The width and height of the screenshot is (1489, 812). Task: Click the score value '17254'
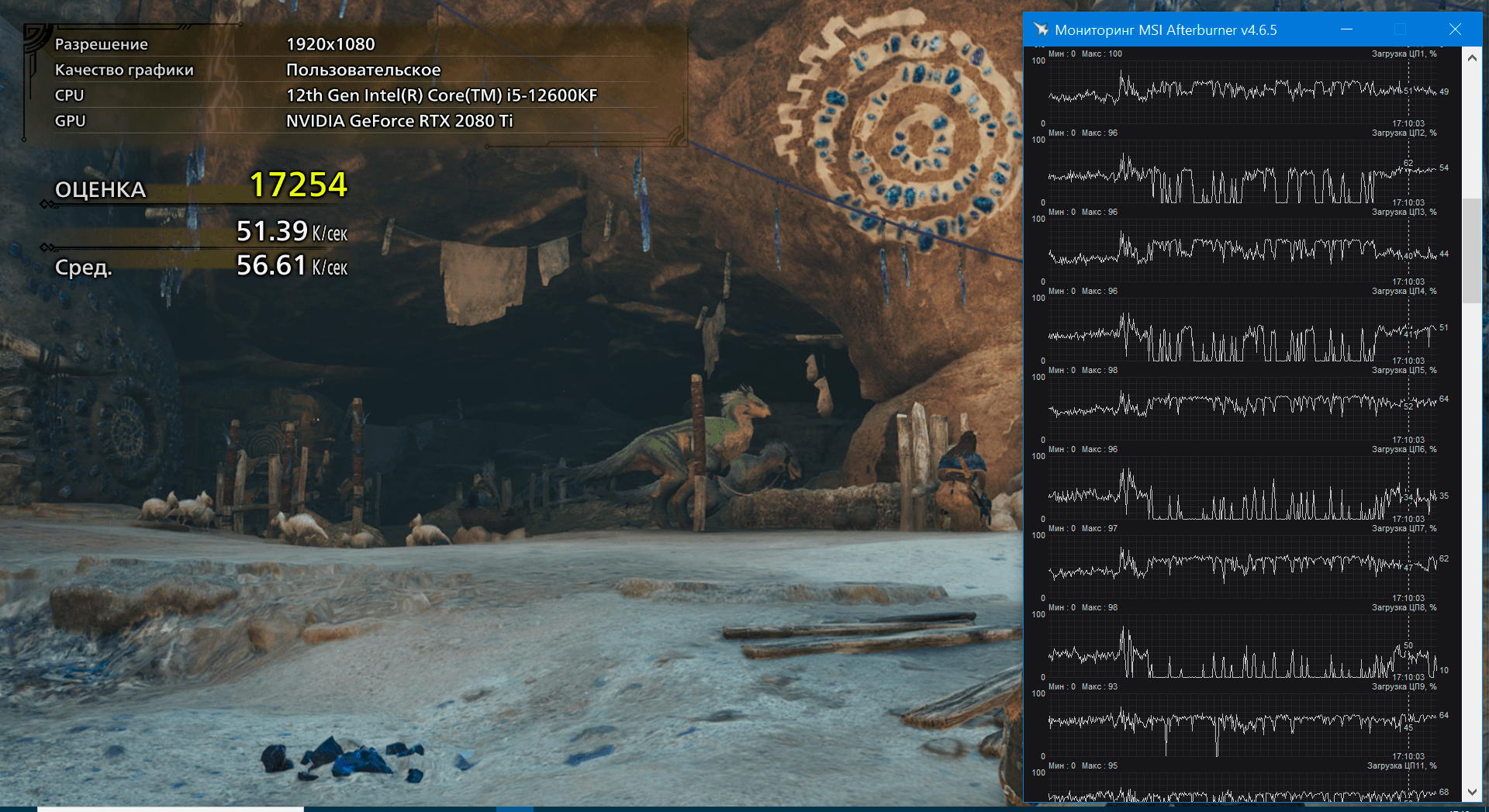[299, 185]
